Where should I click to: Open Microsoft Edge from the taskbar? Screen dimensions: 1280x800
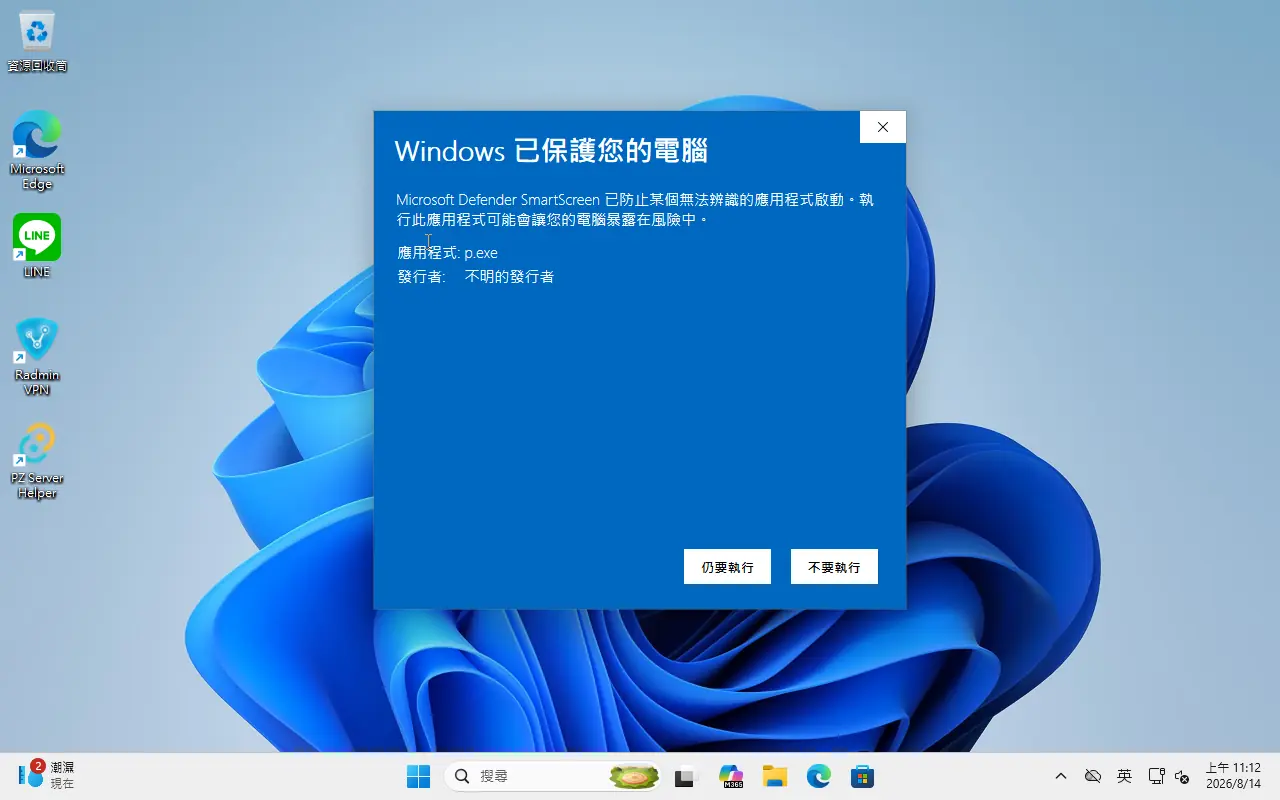click(819, 776)
